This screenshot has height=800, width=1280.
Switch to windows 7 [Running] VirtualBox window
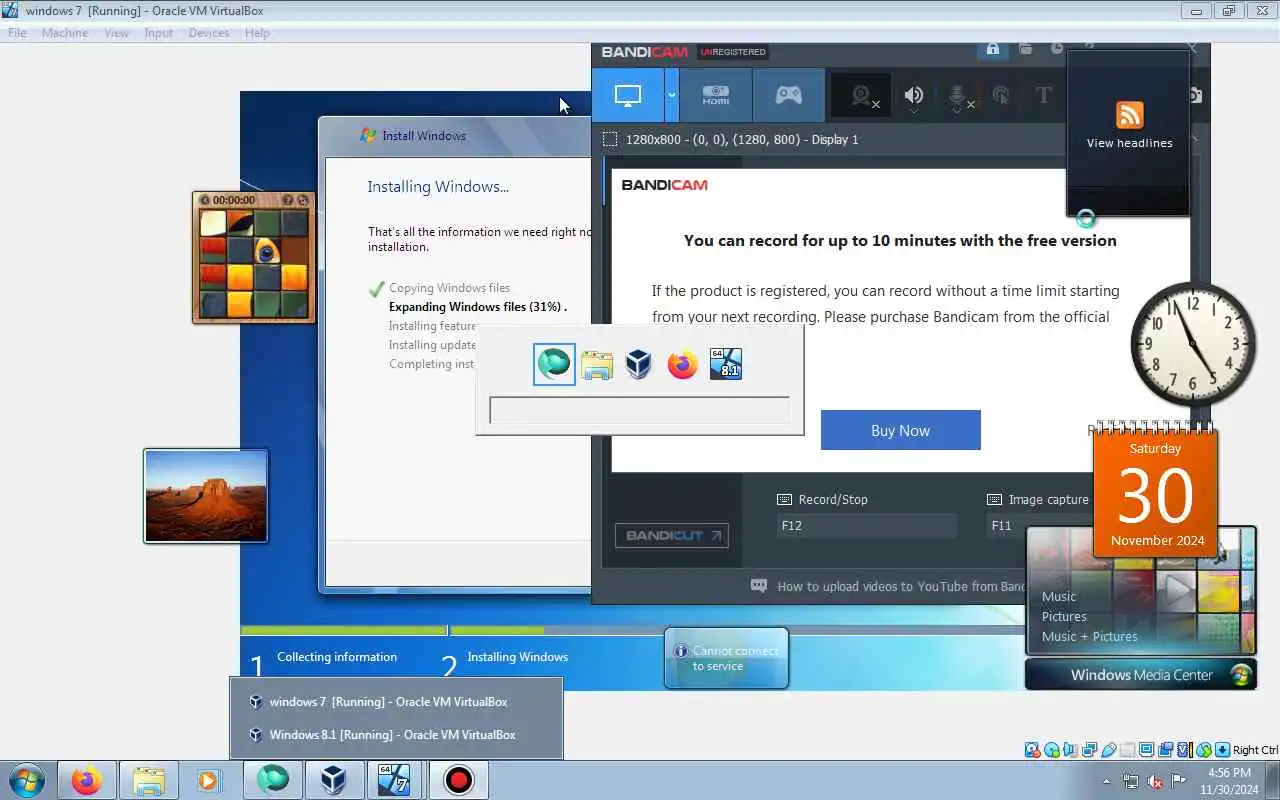click(x=396, y=702)
